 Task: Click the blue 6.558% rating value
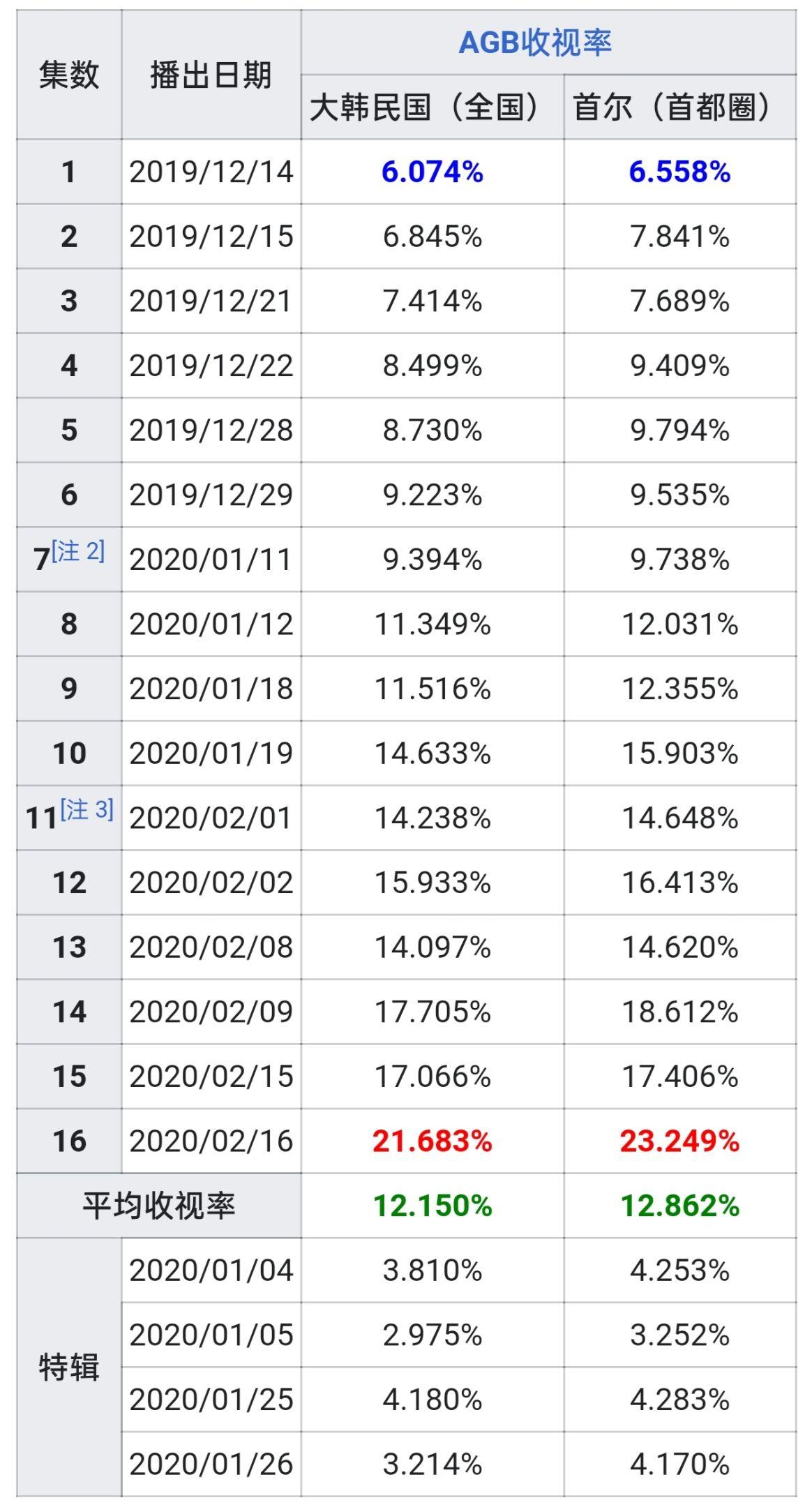coord(679,172)
